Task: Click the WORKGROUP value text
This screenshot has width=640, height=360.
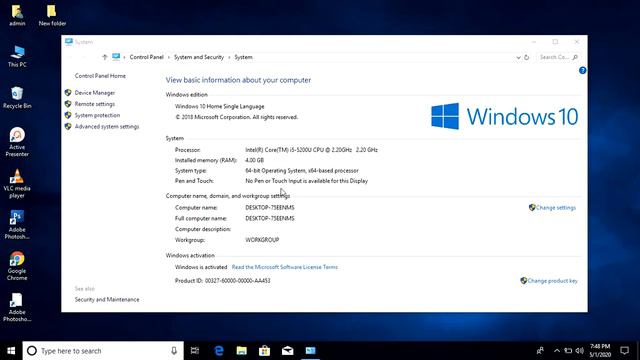Action: [262, 240]
